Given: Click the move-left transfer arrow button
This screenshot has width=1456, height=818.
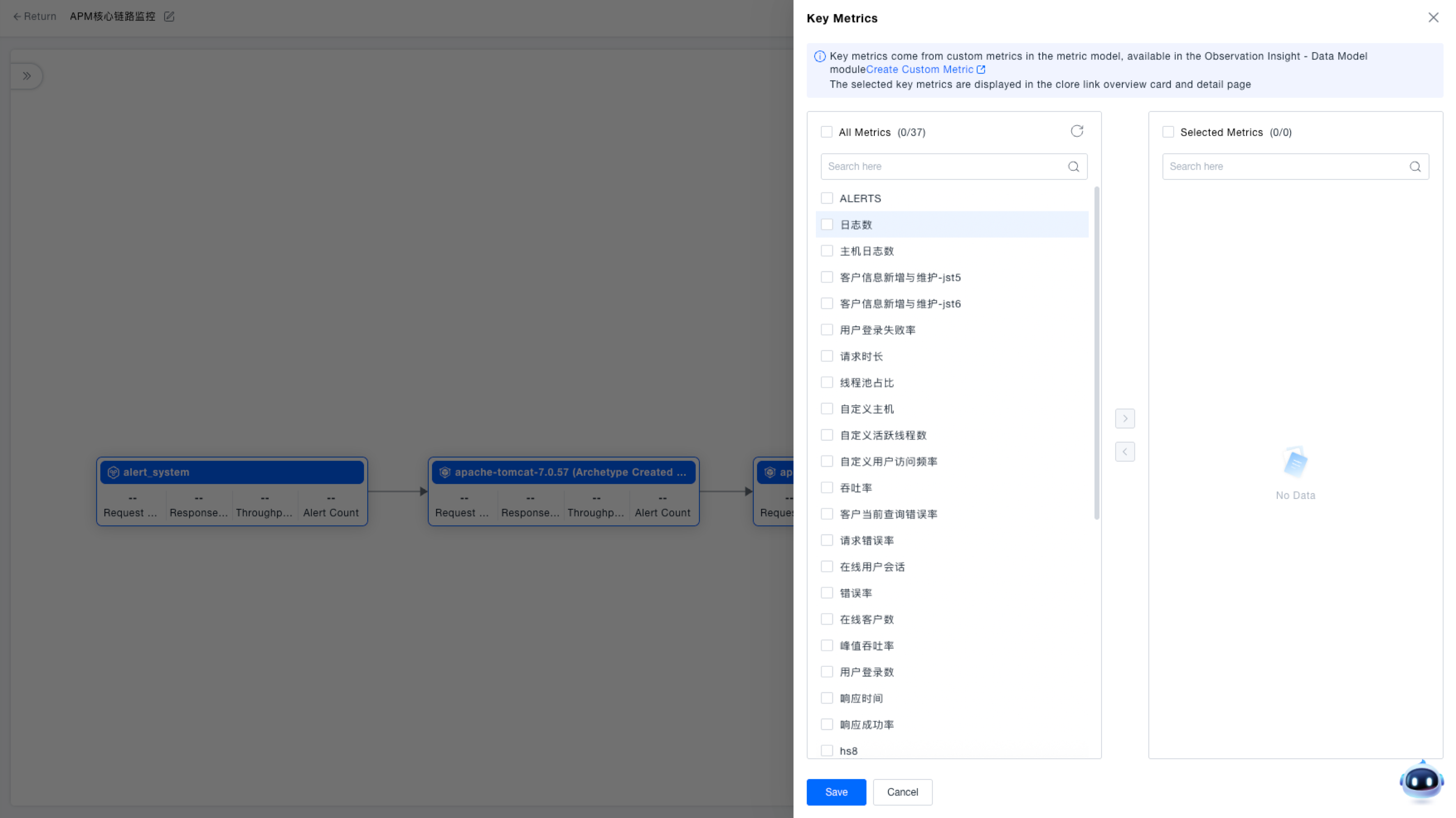Looking at the screenshot, I should coord(1125,452).
